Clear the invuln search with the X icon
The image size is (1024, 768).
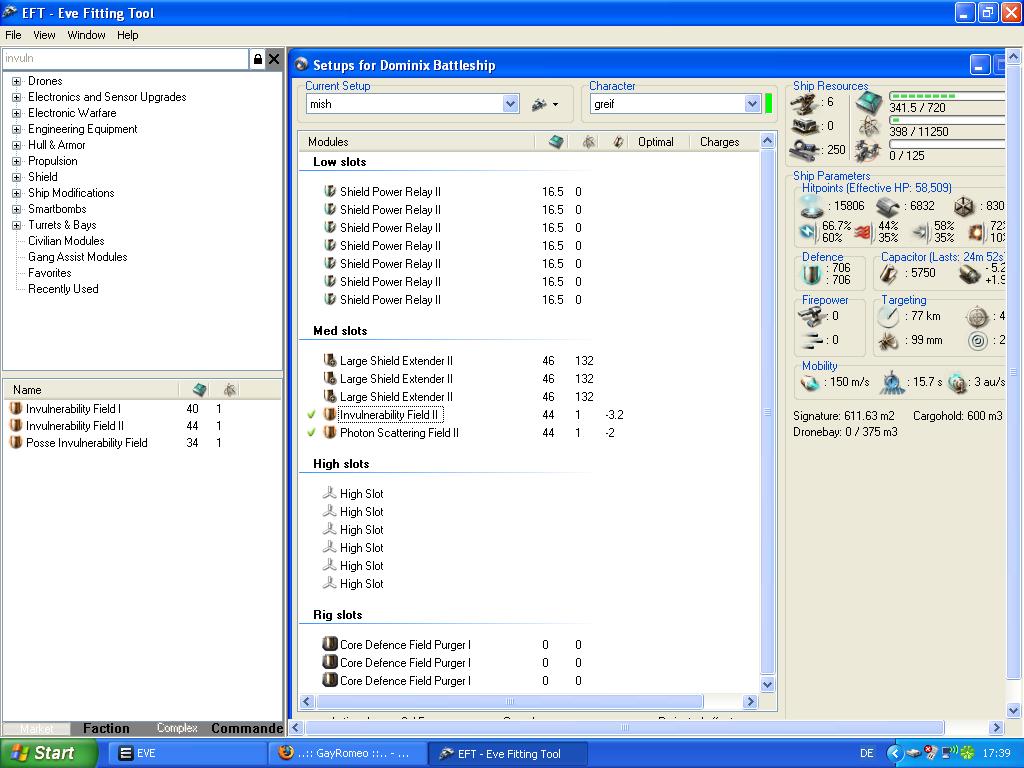pyautogui.click(x=274, y=59)
